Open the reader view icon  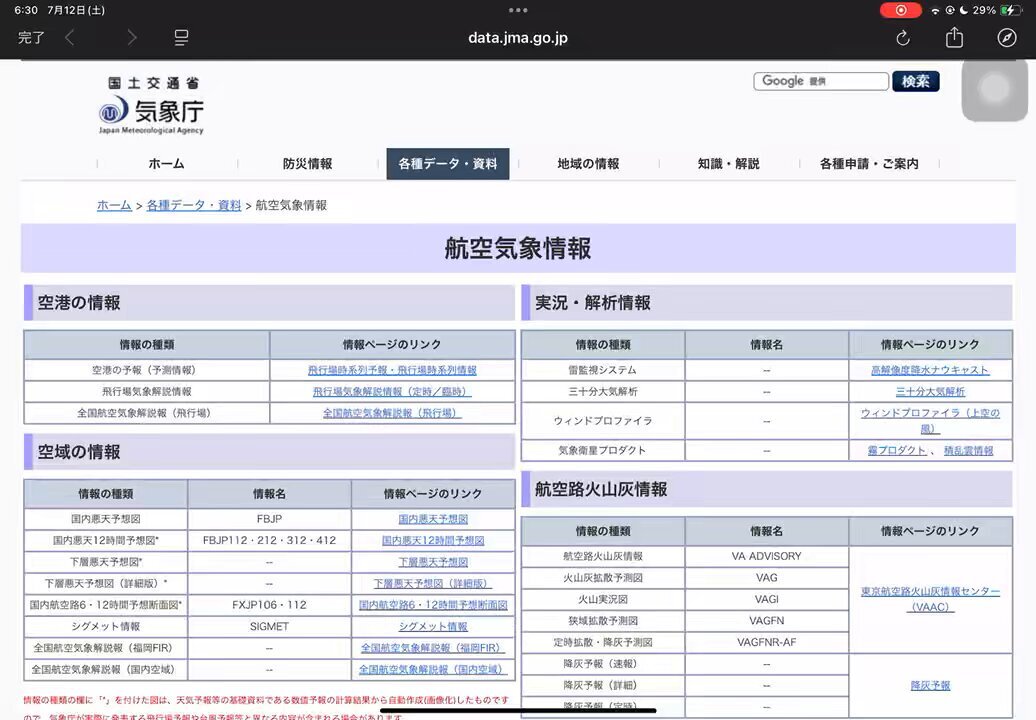(181, 38)
